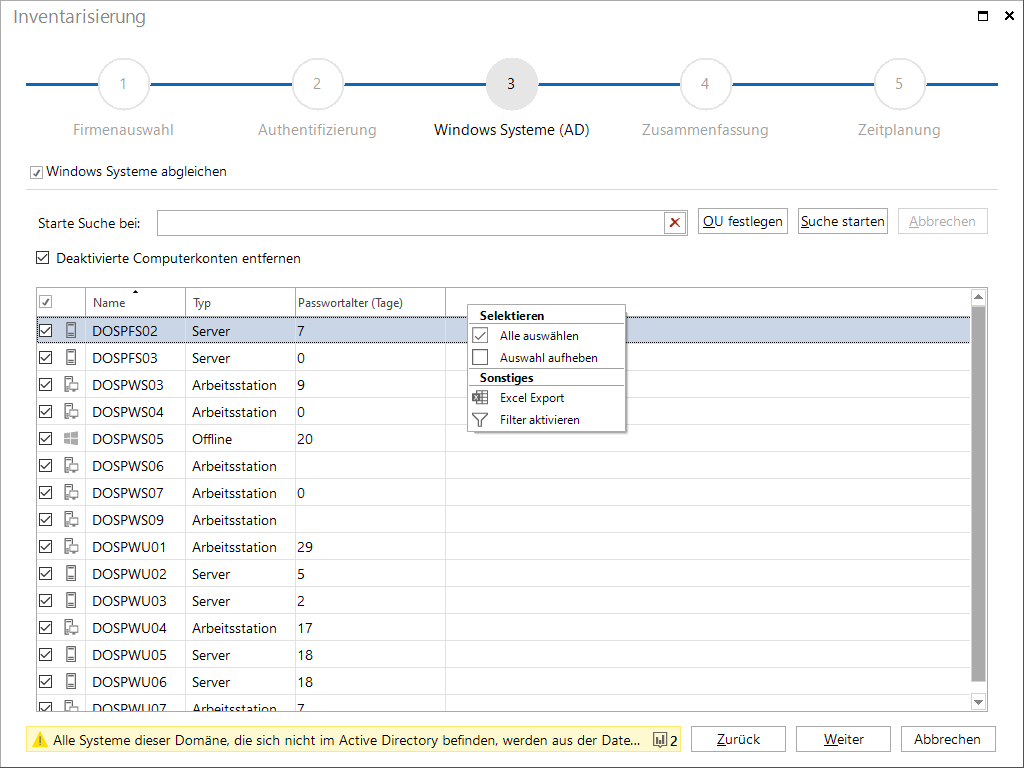Maximize the Inventarisierung window
This screenshot has height=768, width=1024.
982,16
